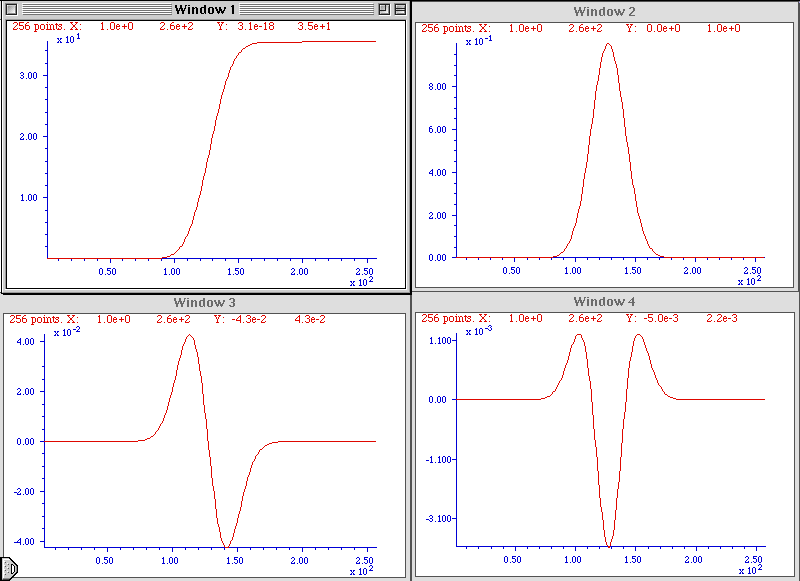Collapse Window 1 using the windowshade box
The image size is (800, 581).
pyautogui.click(x=399, y=9)
